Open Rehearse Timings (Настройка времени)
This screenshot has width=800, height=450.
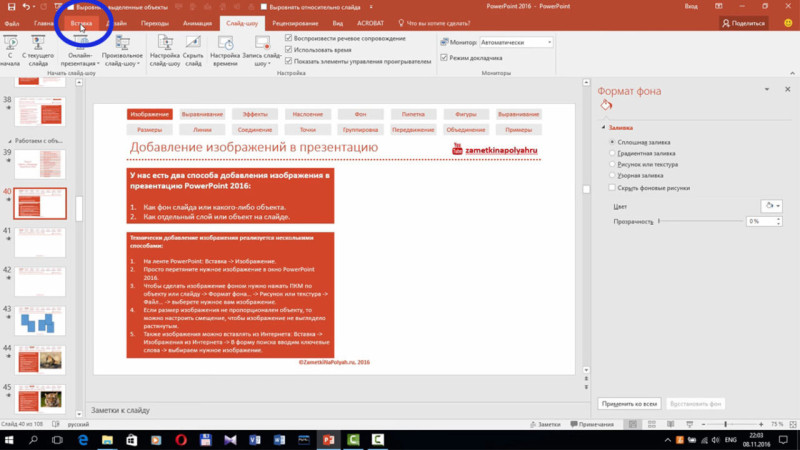(225, 51)
